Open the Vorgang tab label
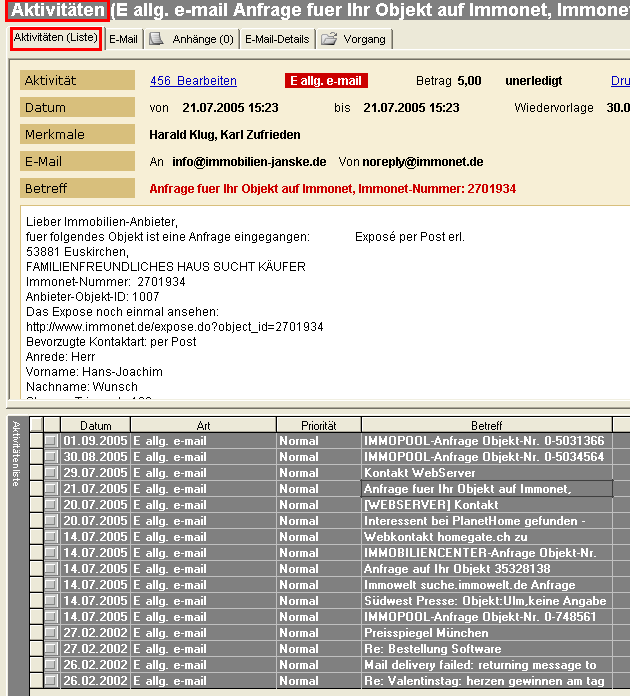 pos(364,40)
